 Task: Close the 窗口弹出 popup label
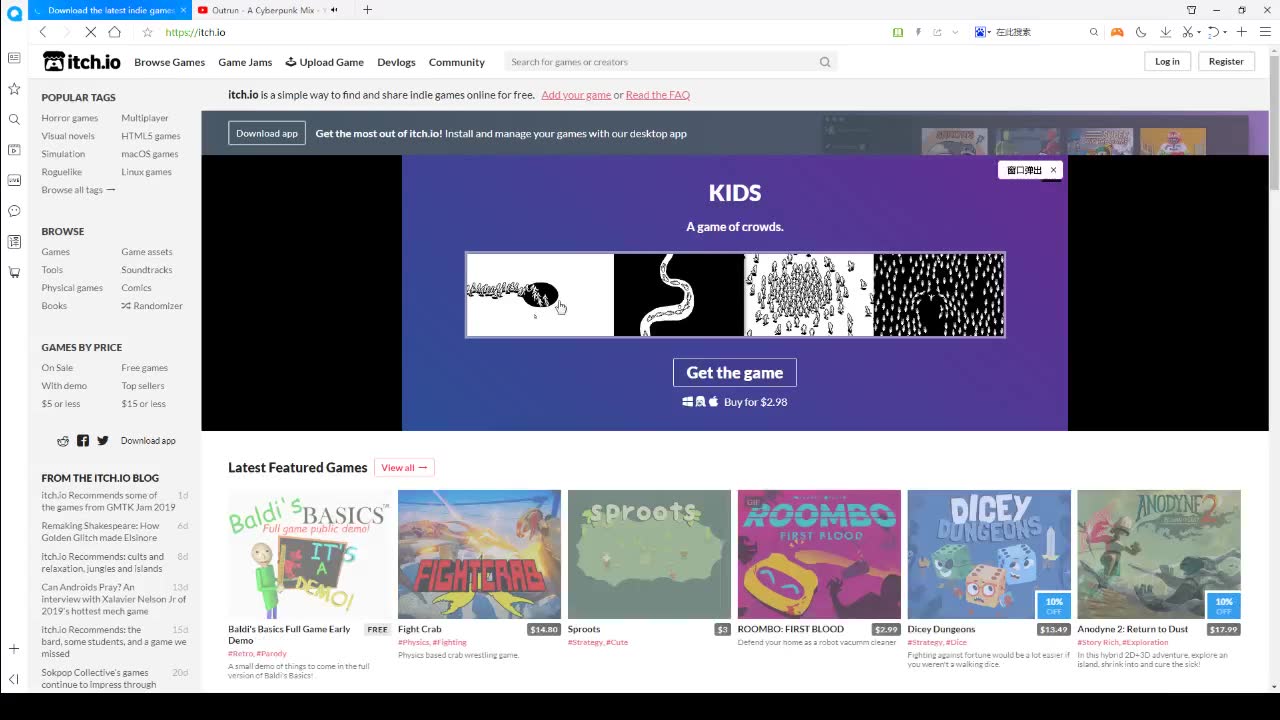[1053, 170]
